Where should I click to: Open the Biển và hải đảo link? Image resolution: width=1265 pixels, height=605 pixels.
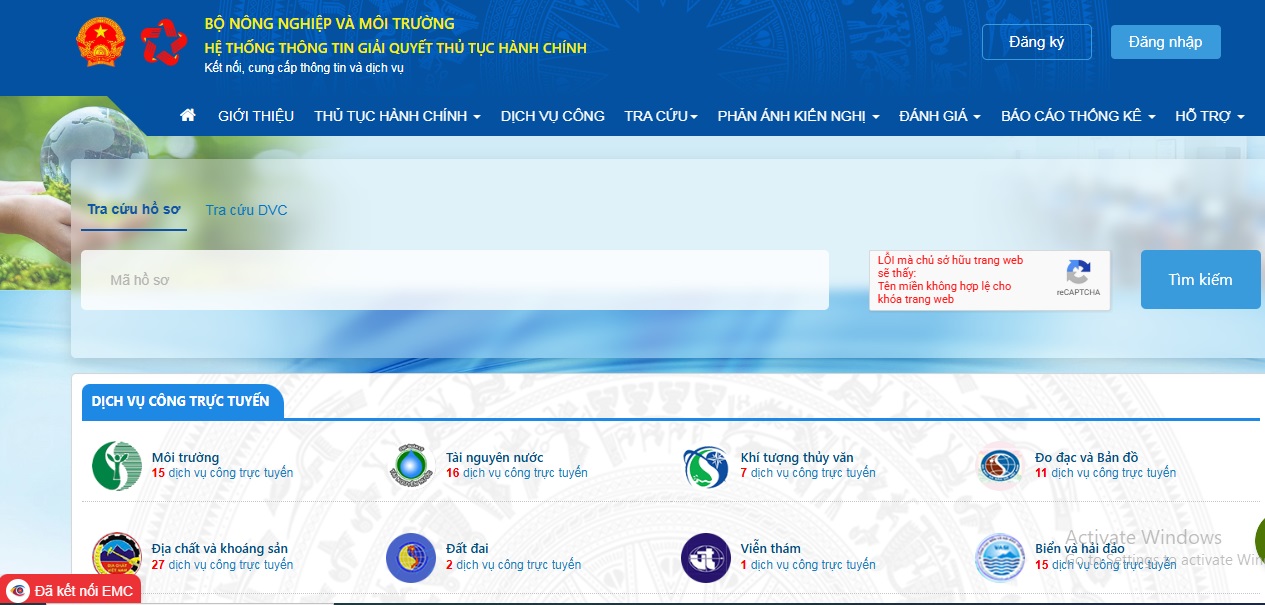pyautogui.click(x=1080, y=549)
